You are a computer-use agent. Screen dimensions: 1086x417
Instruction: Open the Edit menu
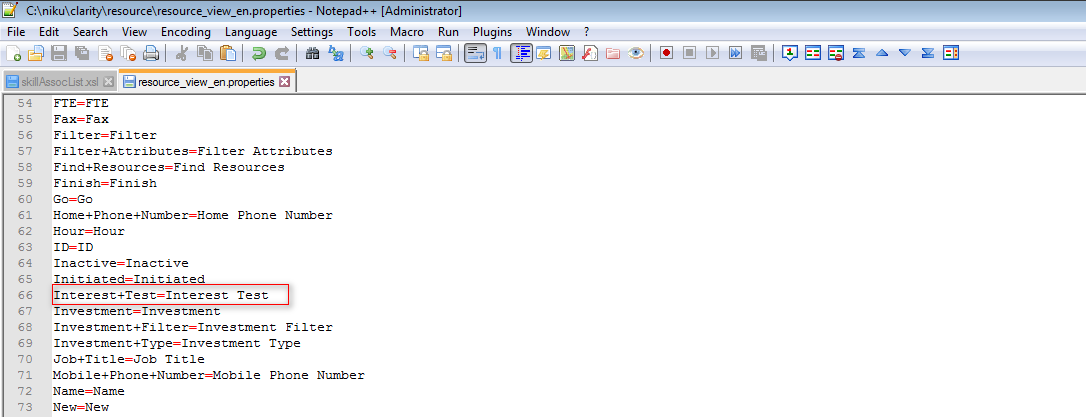[49, 32]
